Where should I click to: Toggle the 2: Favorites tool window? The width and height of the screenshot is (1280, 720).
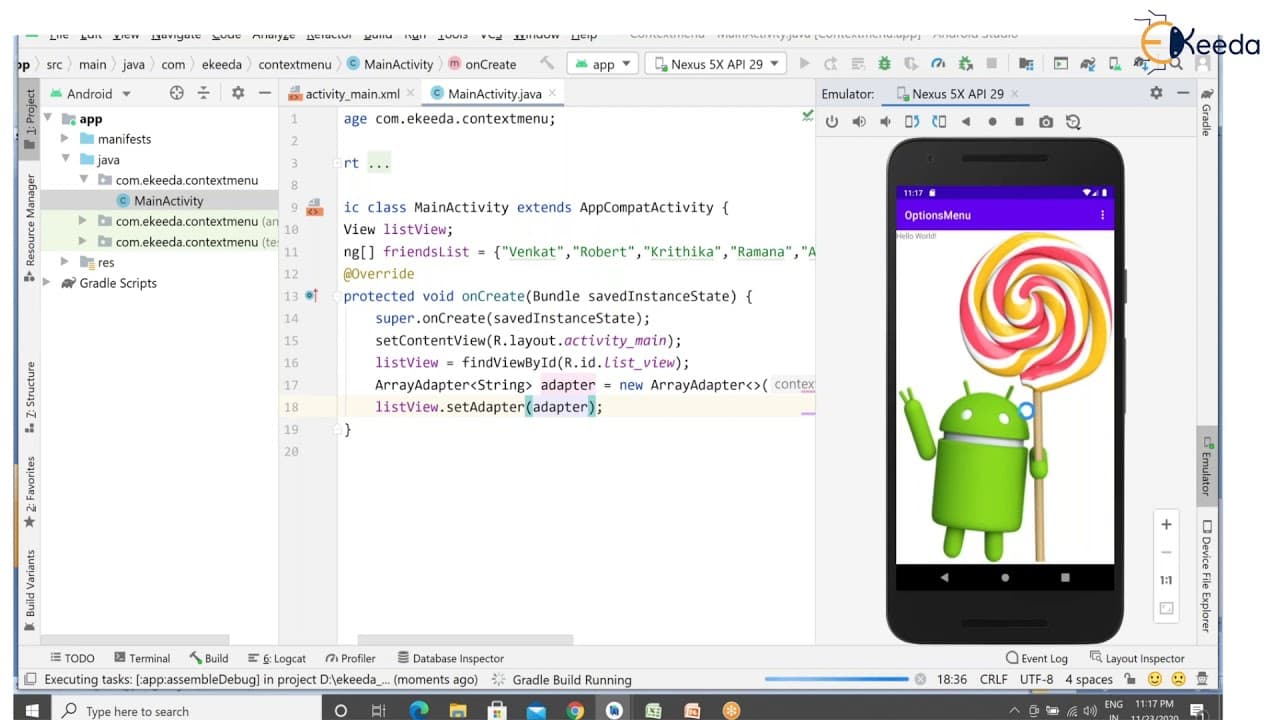(30, 491)
